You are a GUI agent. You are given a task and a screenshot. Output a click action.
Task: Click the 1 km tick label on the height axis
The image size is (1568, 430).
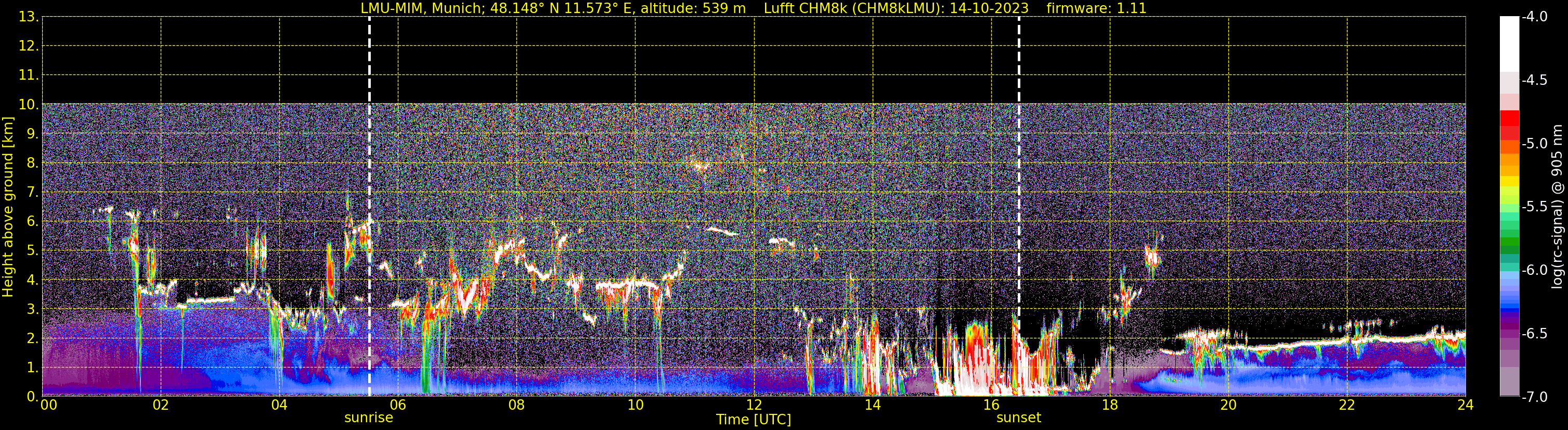pyautogui.click(x=32, y=368)
